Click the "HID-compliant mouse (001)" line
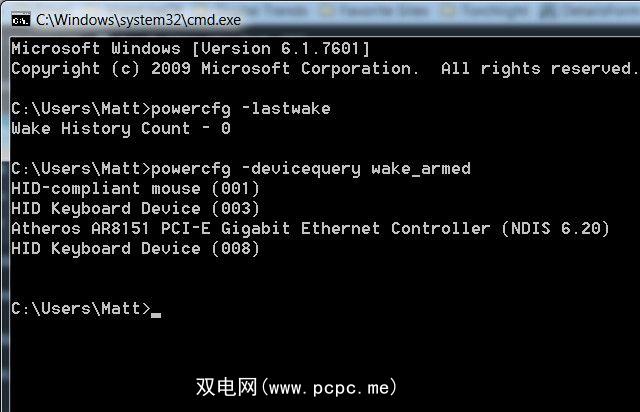 (x=135, y=188)
